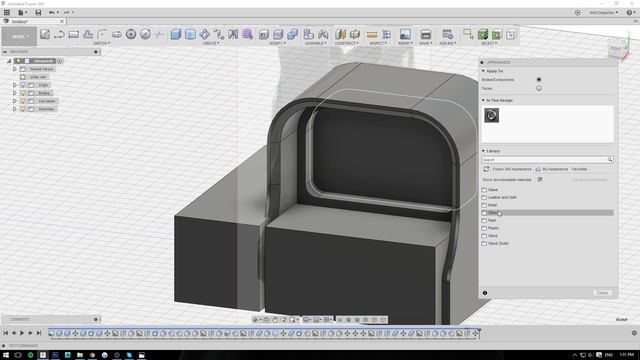
Task: Open the MODEL workspace dropdown
Action: click(x=19, y=36)
